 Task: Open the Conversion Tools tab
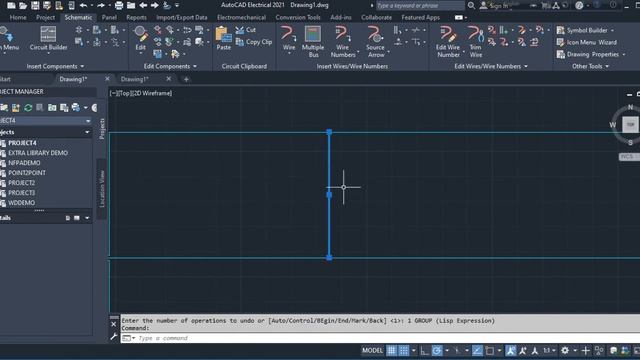[x=298, y=17]
